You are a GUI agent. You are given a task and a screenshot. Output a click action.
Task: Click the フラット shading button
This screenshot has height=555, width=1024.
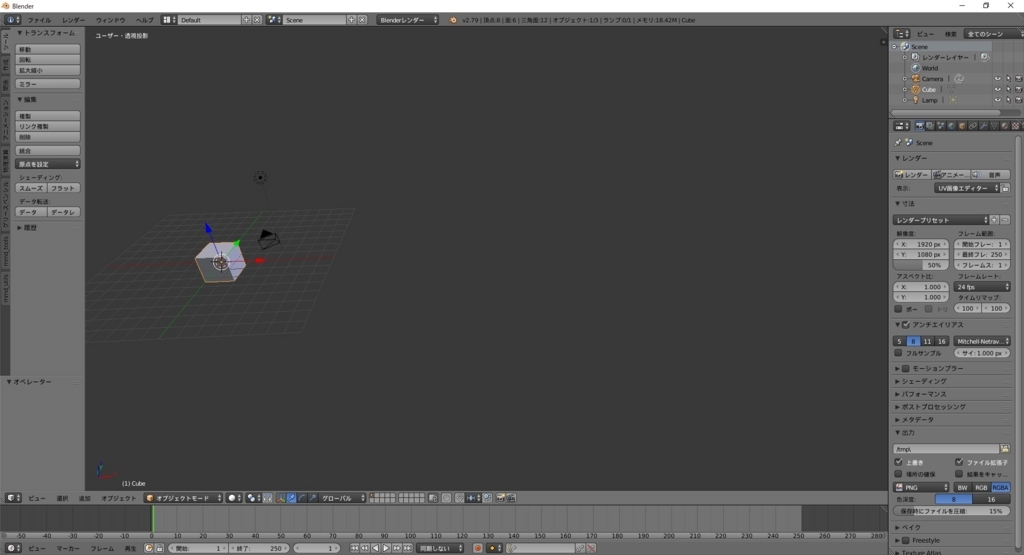click(x=63, y=188)
